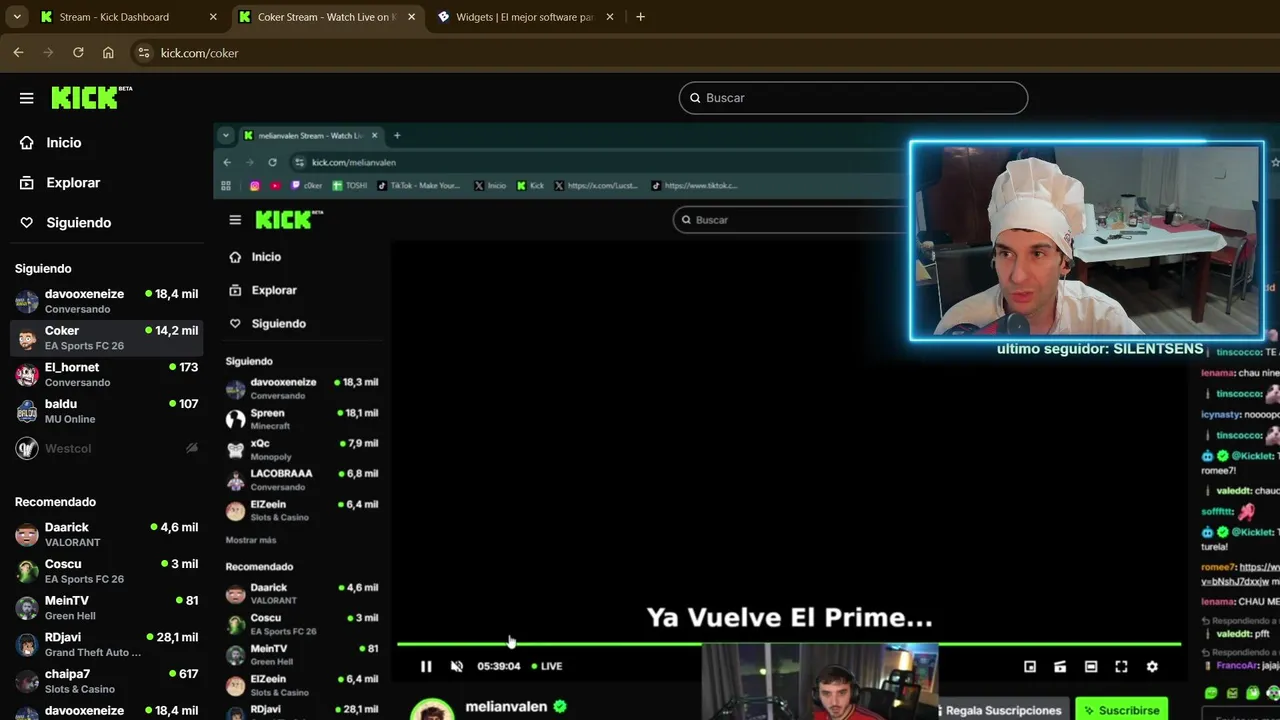The image size is (1280, 720).
Task: Close the Widgets tab
Action: pos(610,17)
